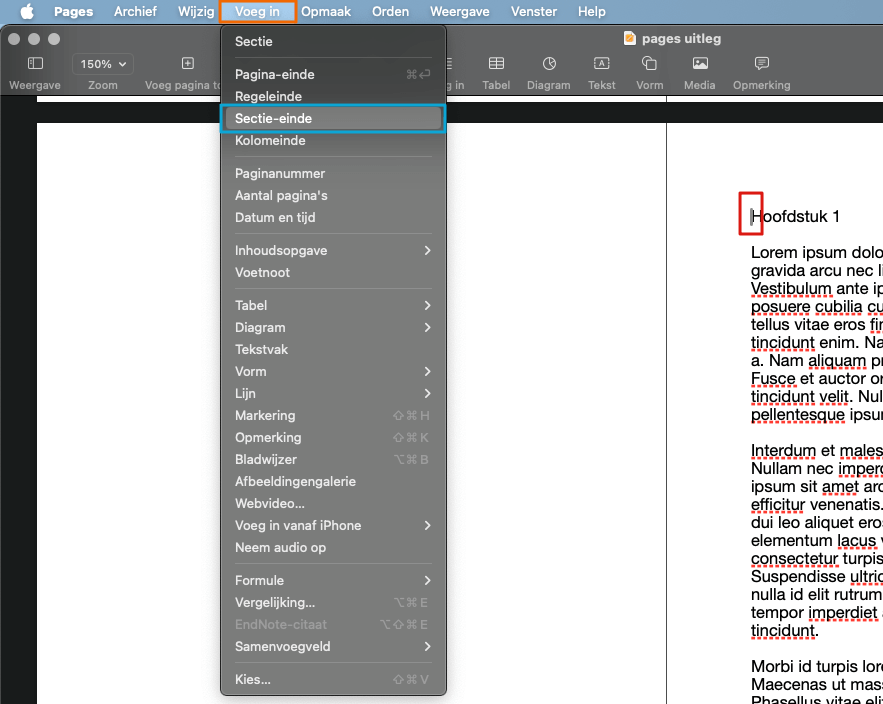
Task: Select Kies… at menu bottom
Action: (333, 680)
